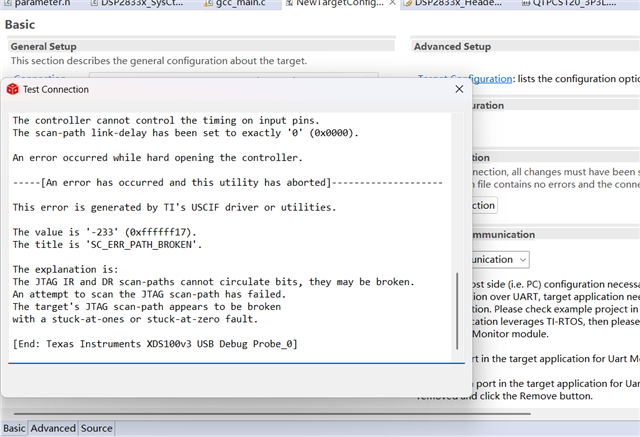
Task: Click 'The explanation is:' line in the log
Action: [x=65, y=269]
